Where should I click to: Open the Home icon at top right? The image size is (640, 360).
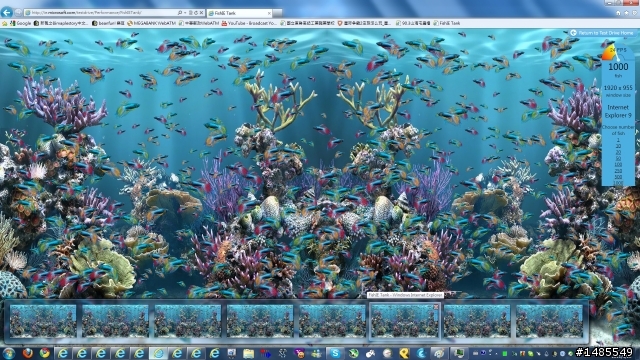coord(618,13)
